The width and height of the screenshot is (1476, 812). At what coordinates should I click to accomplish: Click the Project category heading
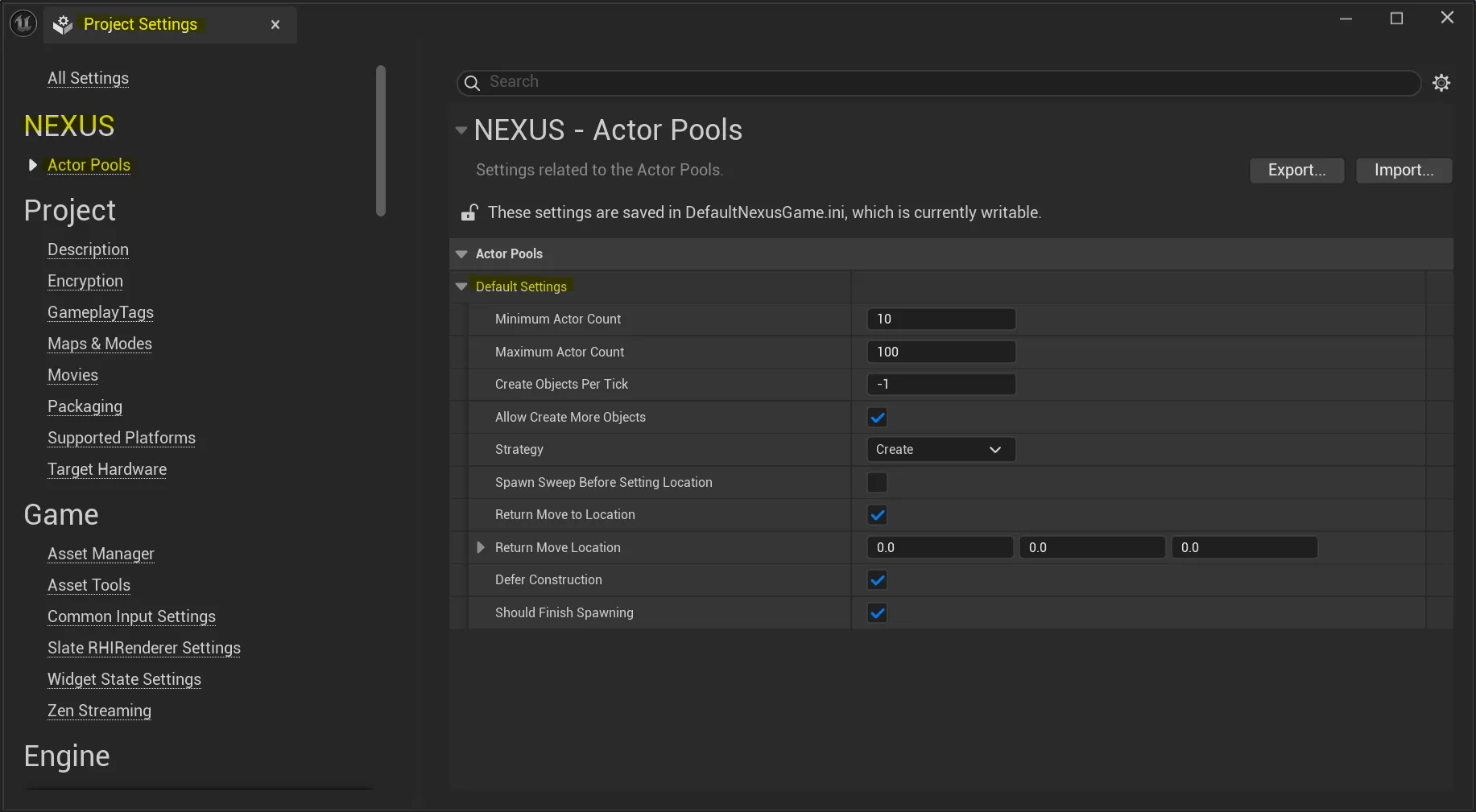70,211
